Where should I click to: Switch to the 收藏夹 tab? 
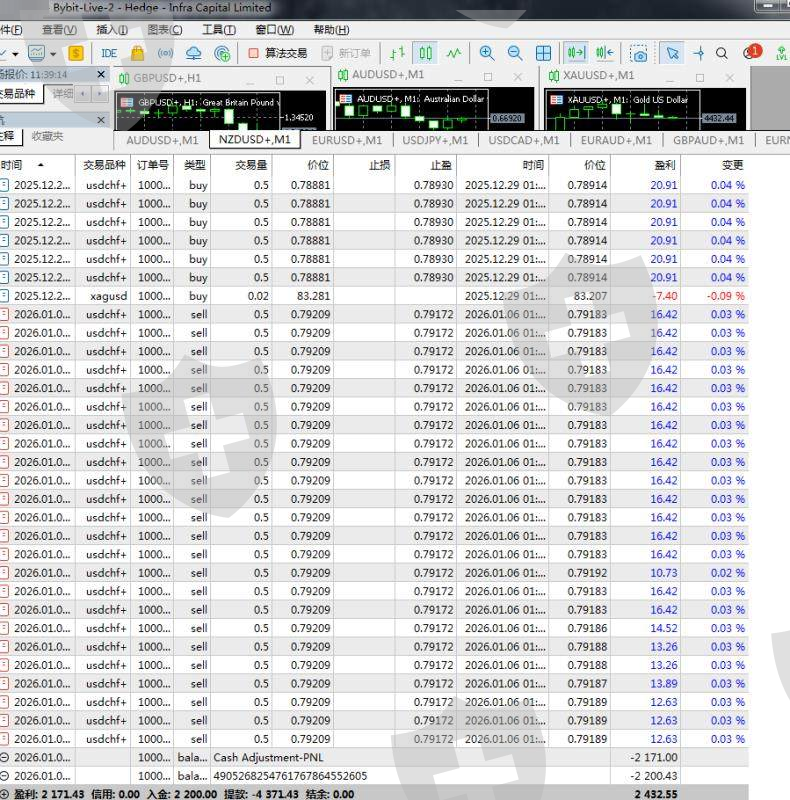(x=47, y=136)
